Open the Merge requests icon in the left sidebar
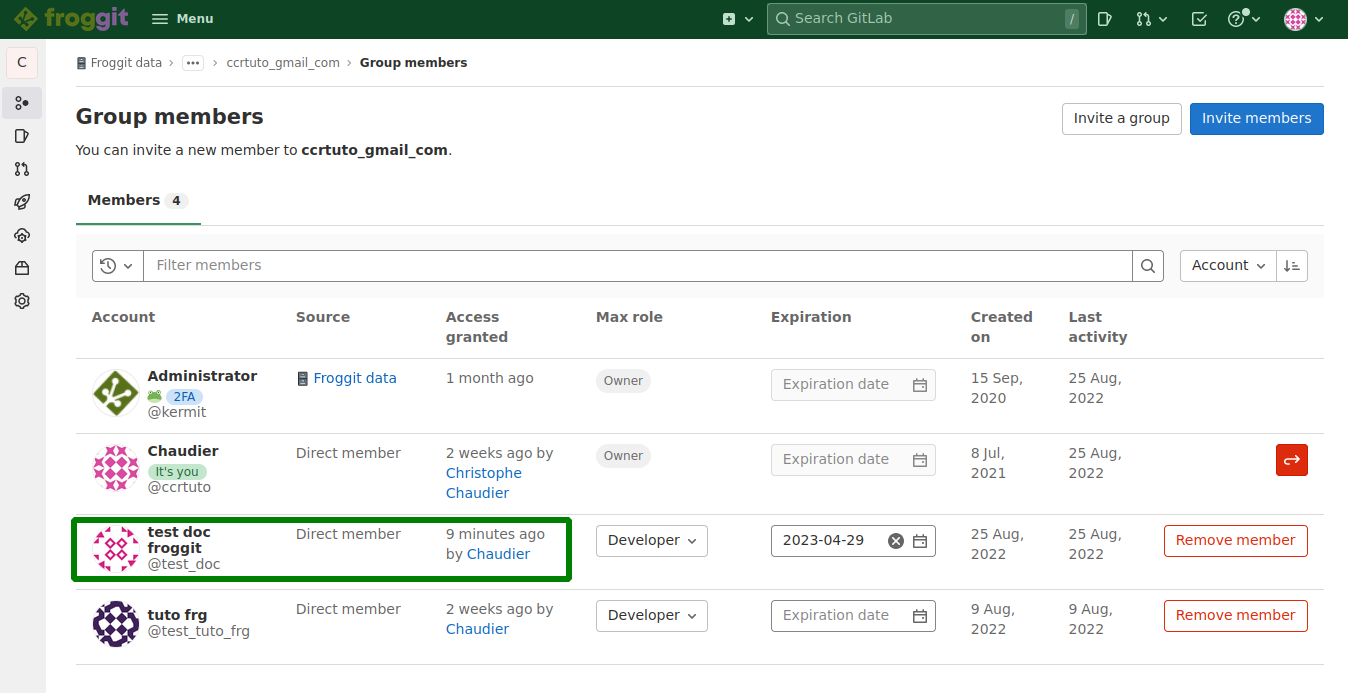Screen dimensions: 1348x693 22,169
